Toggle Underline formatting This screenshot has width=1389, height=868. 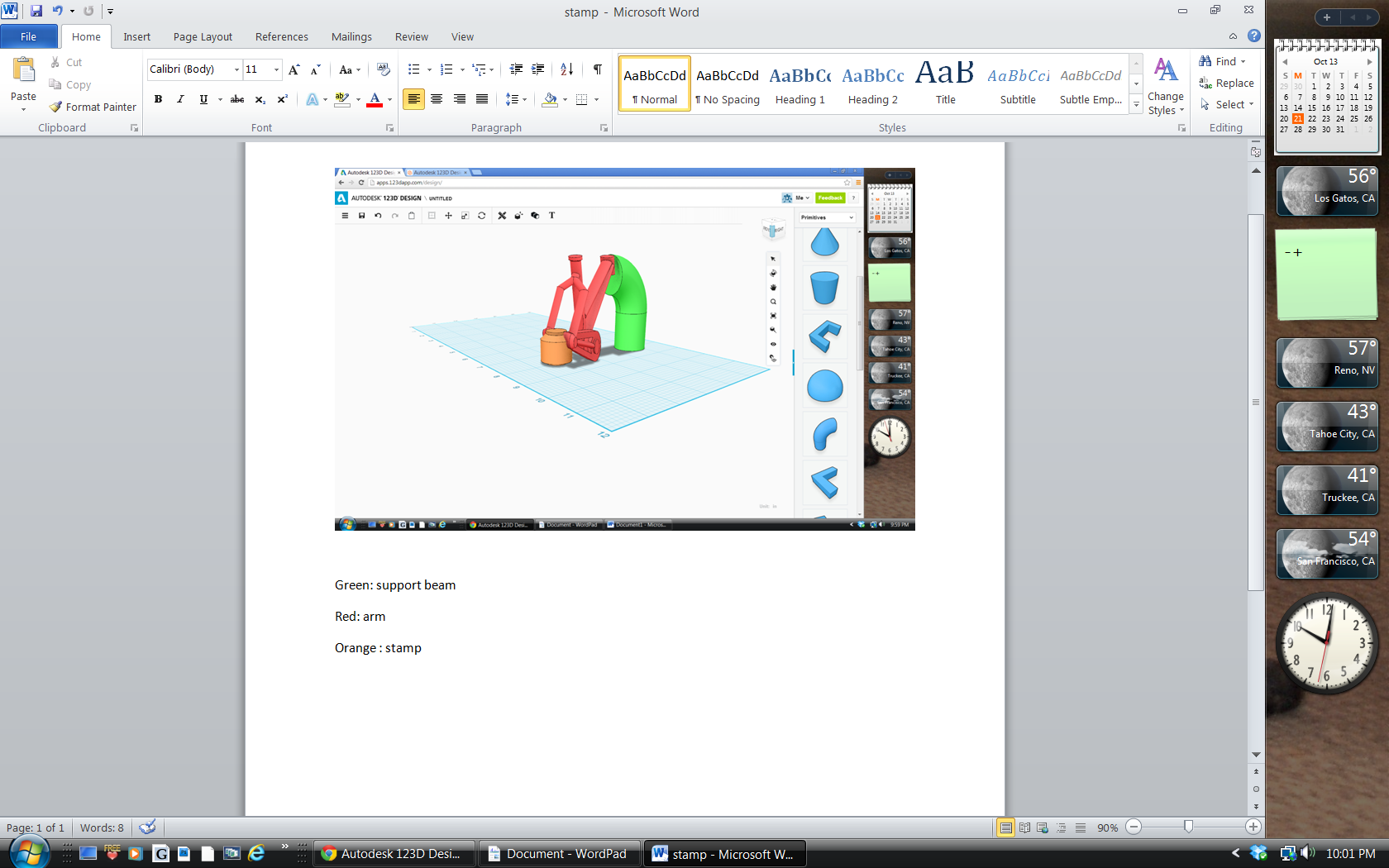point(203,99)
